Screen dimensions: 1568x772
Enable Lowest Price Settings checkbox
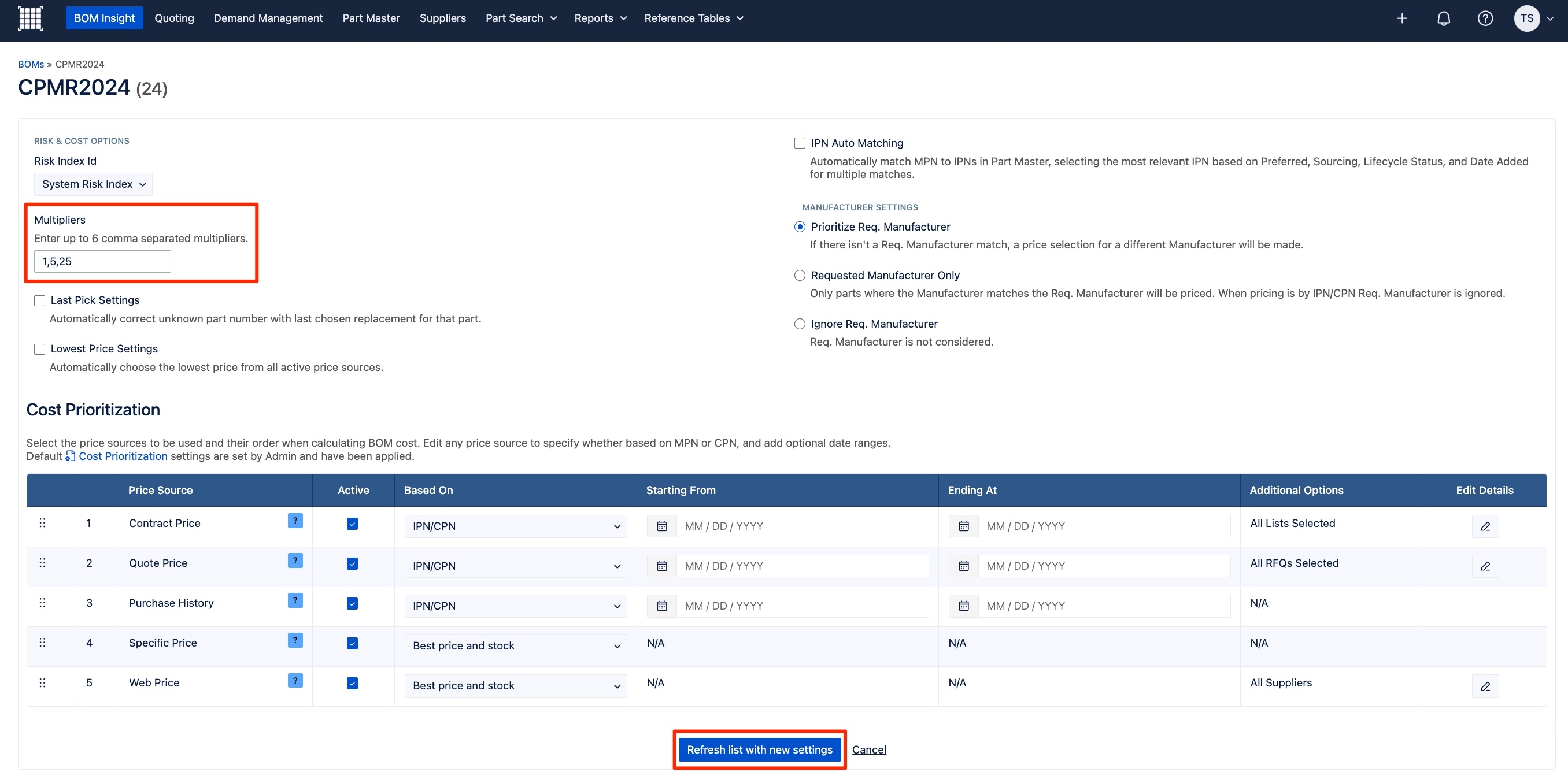(x=39, y=349)
